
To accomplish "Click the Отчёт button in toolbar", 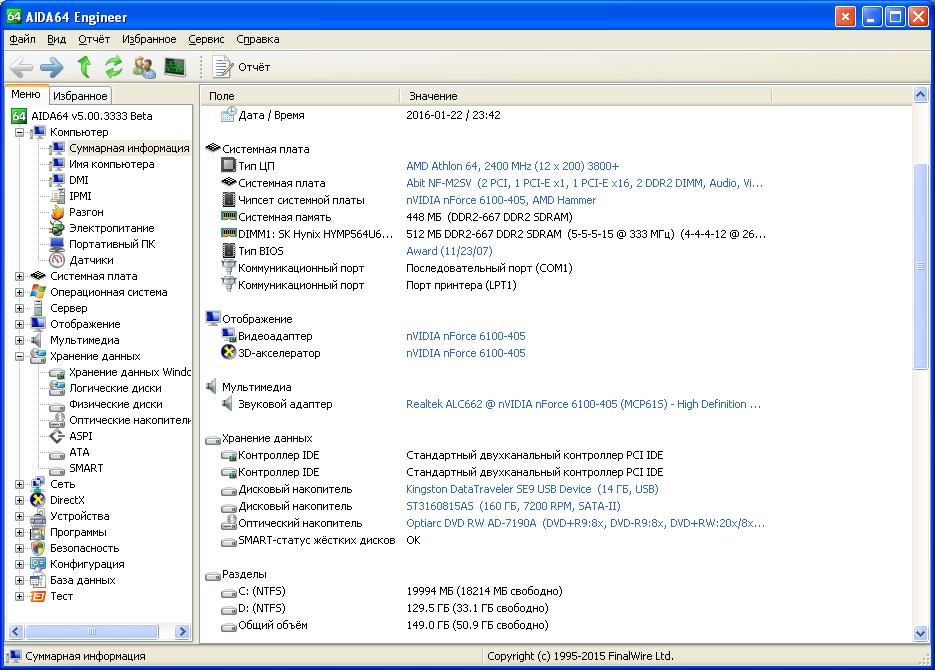I will 242,67.
